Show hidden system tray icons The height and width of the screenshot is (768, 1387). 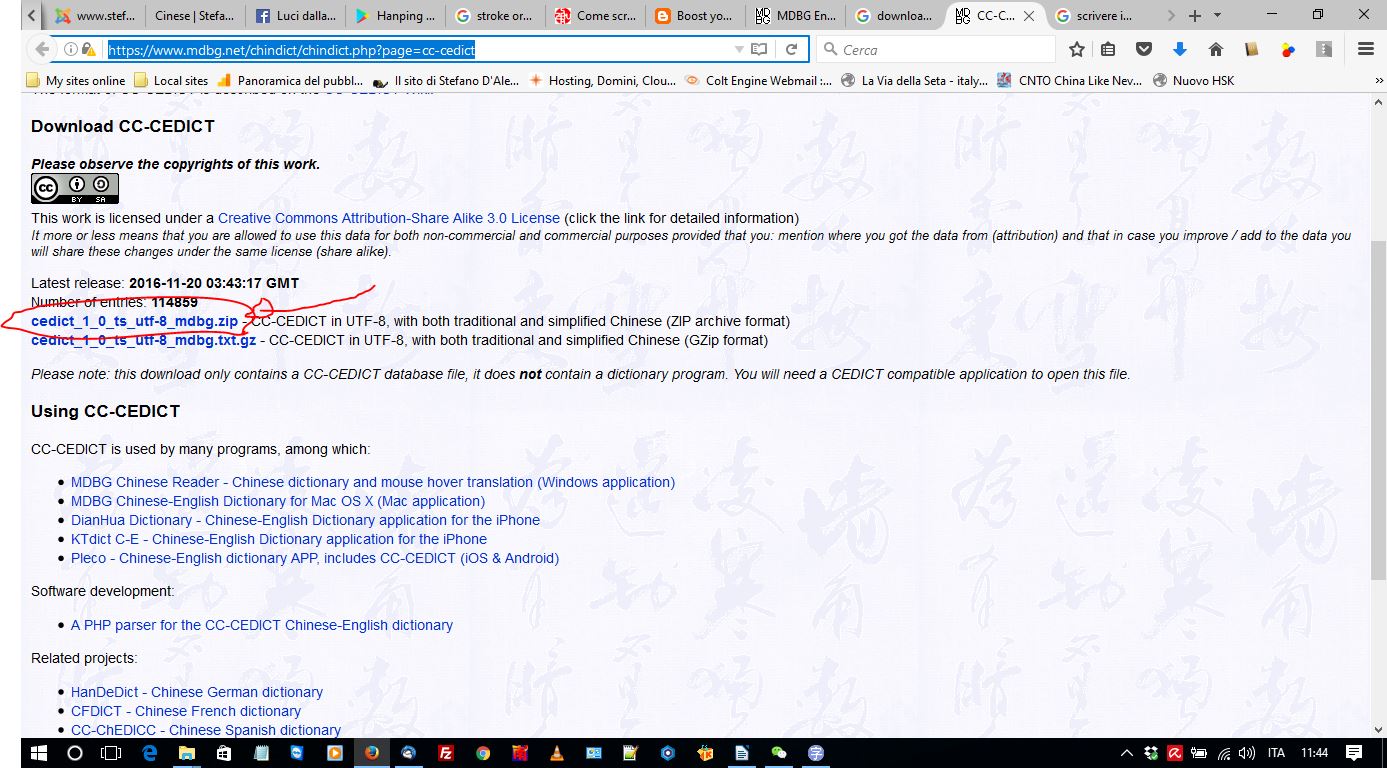(x=1127, y=753)
